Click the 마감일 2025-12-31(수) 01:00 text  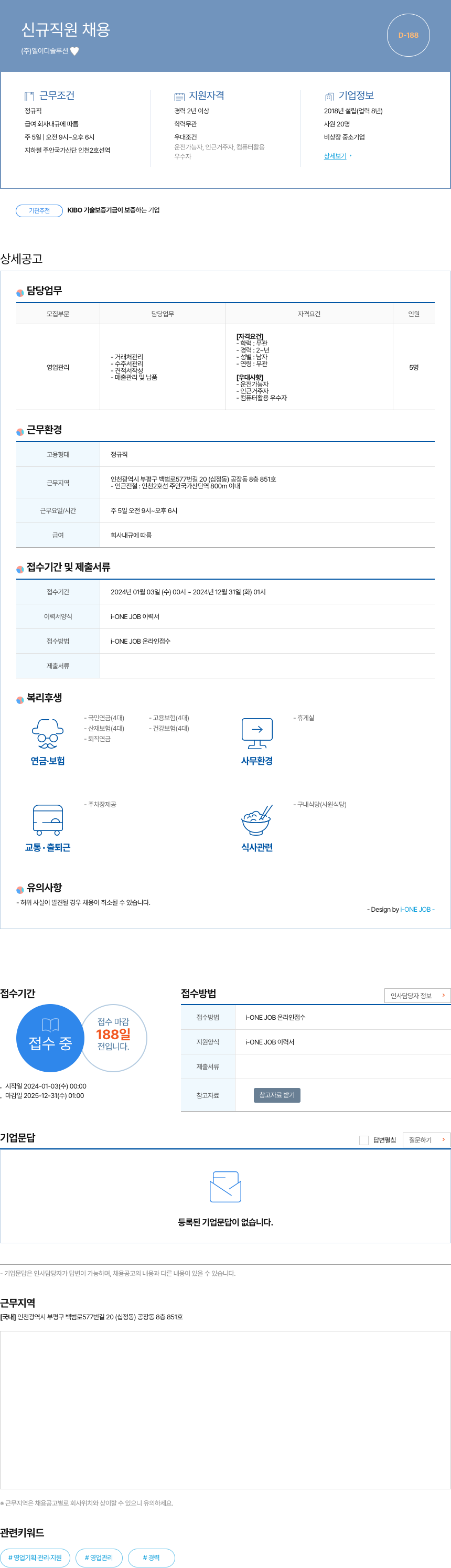(x=45, y=1096)
